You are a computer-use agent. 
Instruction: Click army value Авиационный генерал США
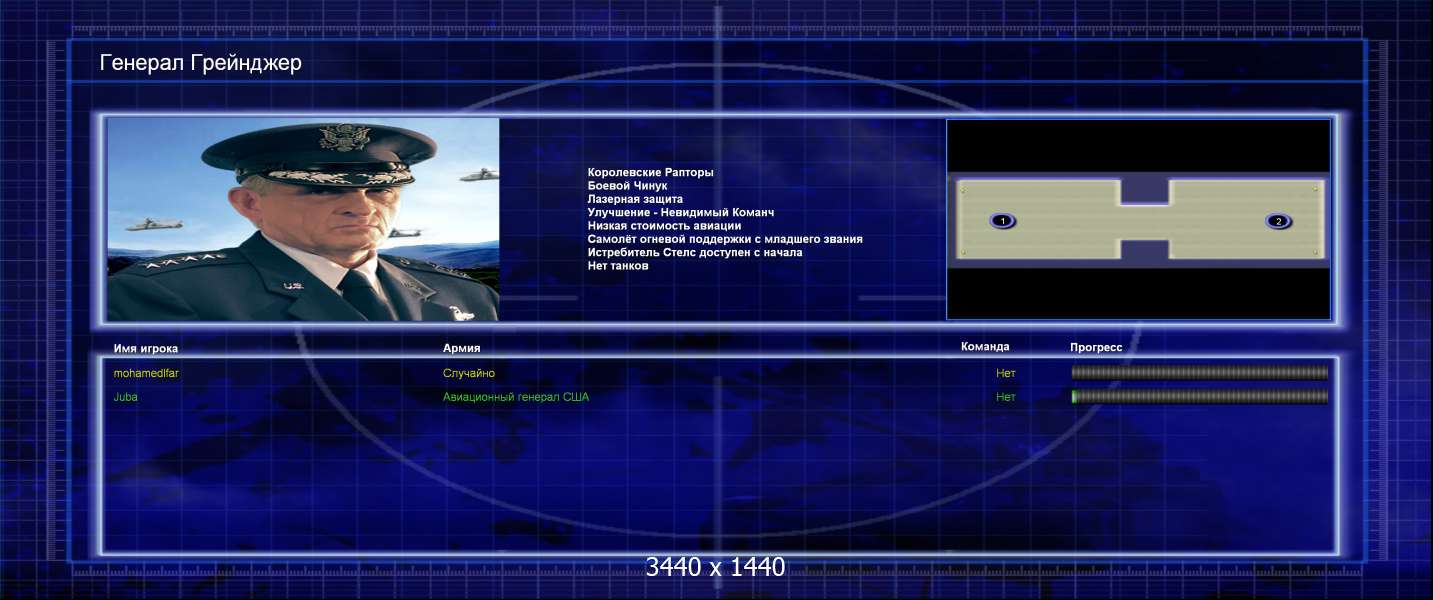[x=516, y=397]
